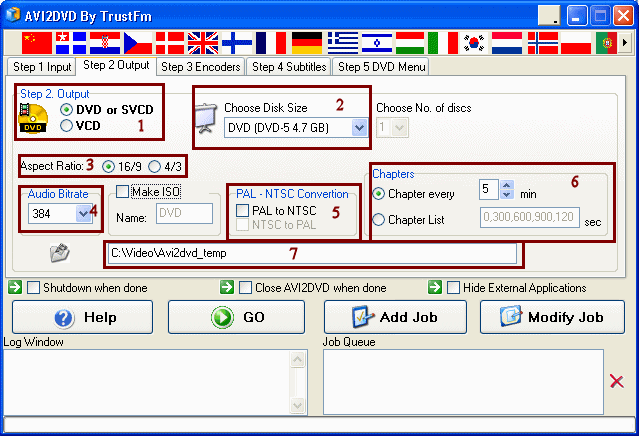
Task: Enable the Make ISO checkbox
Action: tap(122, 192)
